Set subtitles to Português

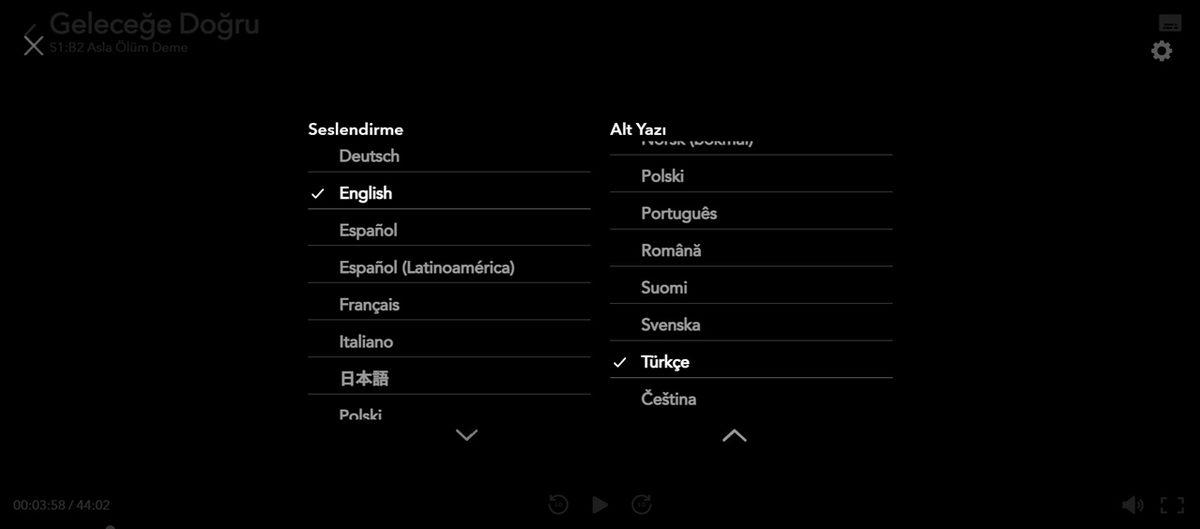678,213
